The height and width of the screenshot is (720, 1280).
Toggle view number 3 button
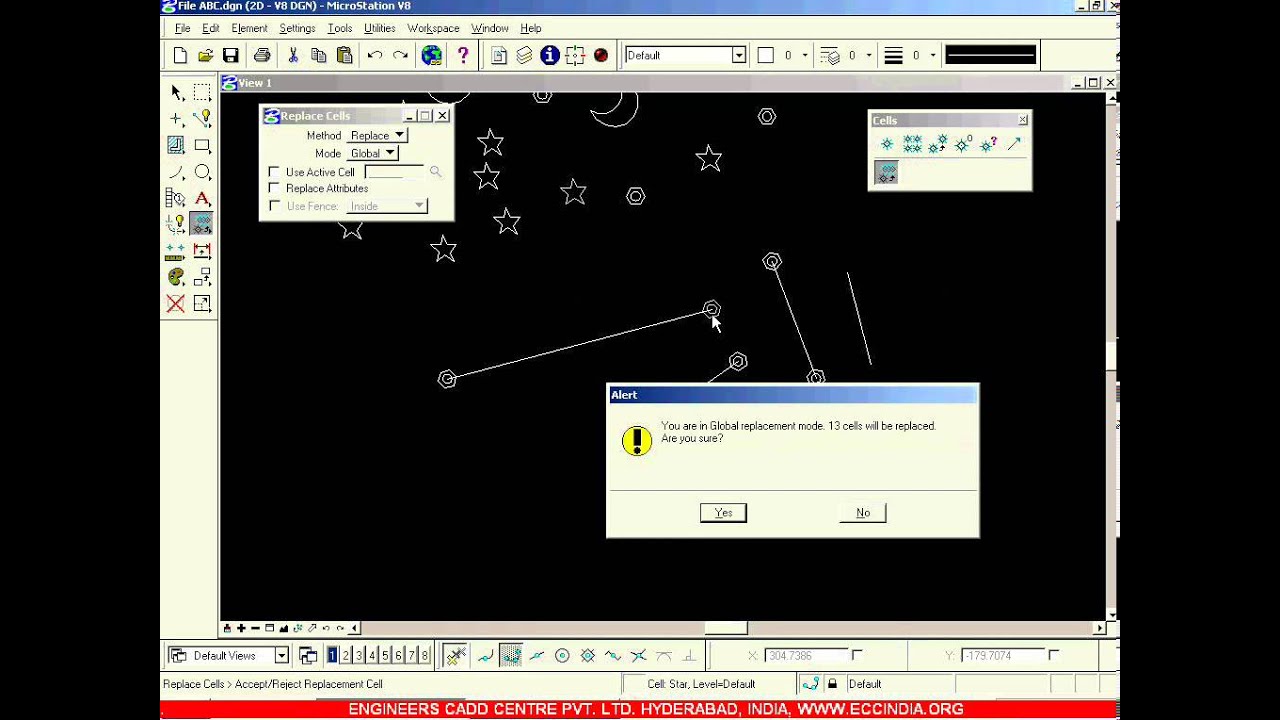pos(358,656)
